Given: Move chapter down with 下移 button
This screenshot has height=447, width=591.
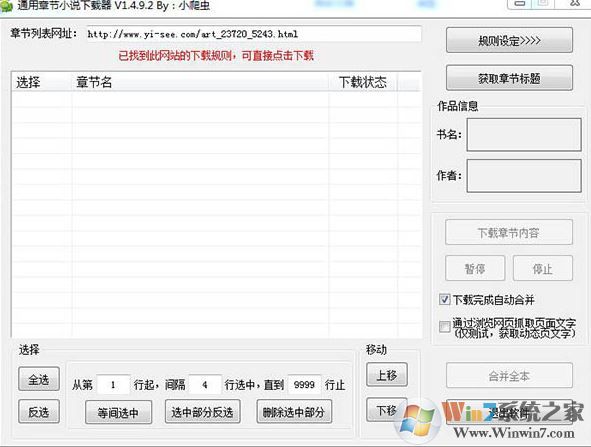Looking at the screenshot, I should point(387,410).
